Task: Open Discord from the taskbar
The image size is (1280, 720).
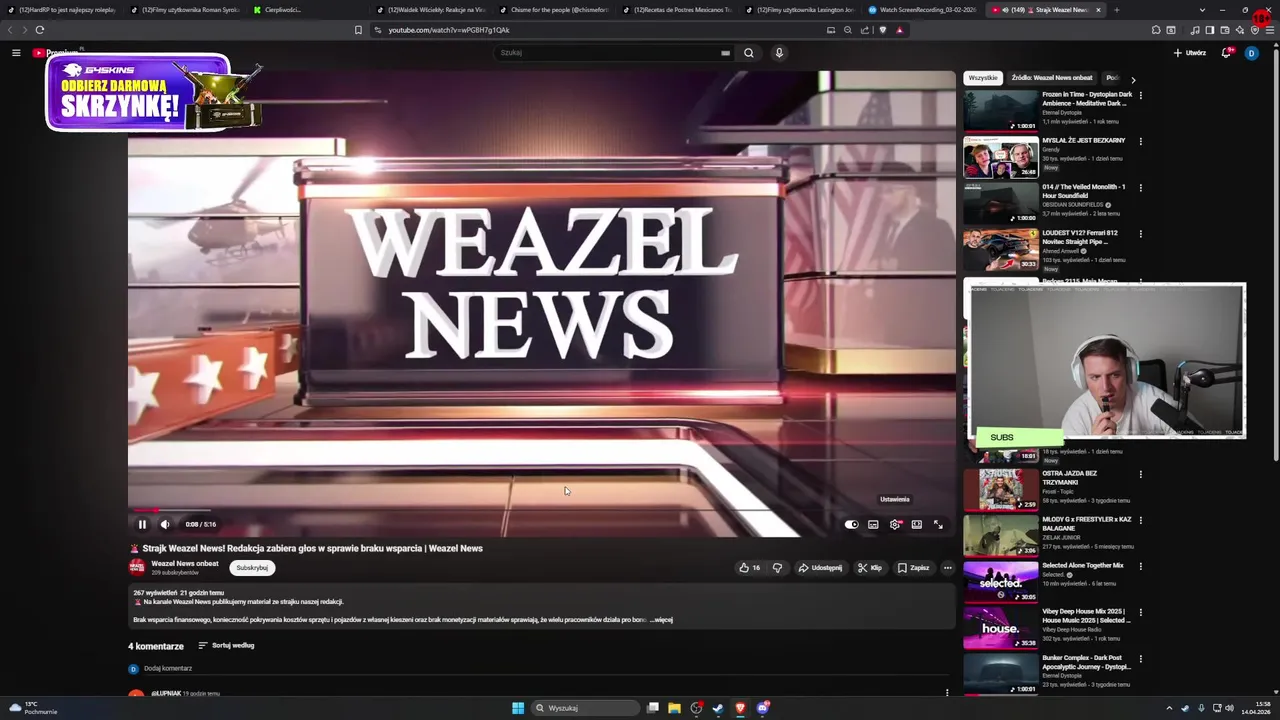Action: 763,708
